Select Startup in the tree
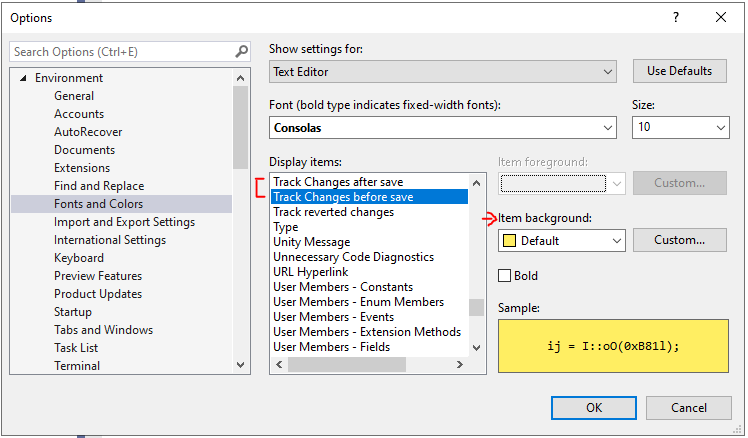 click(73, 312)
